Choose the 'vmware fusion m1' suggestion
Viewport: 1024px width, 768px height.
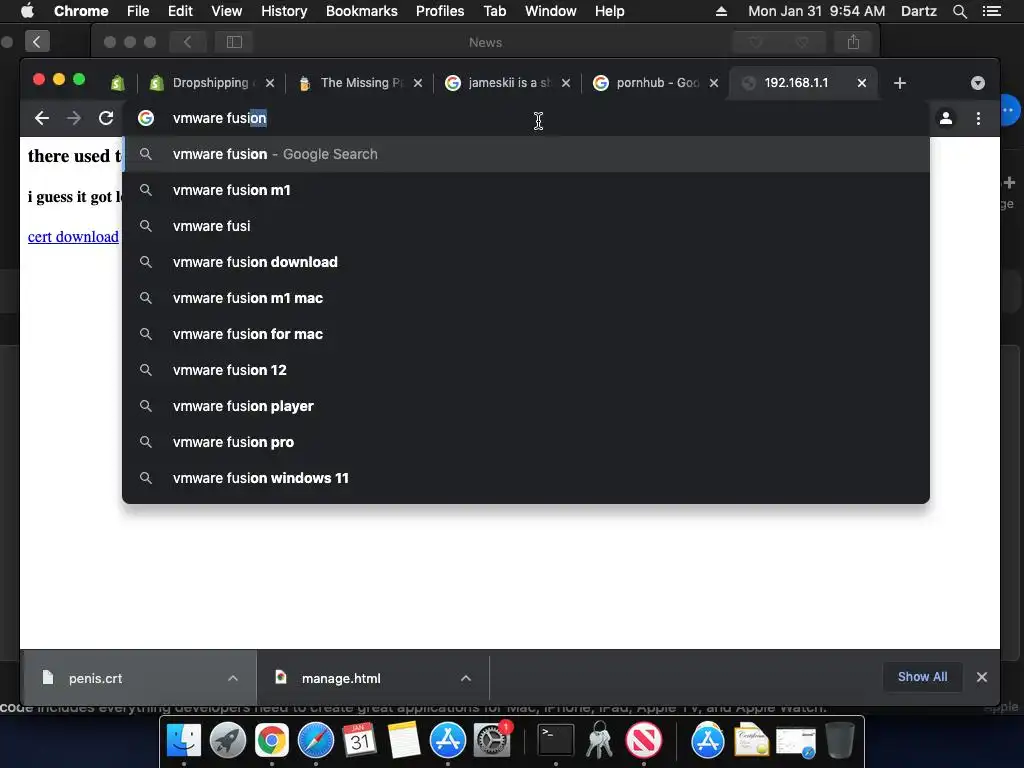pyautogui.click(x=526, y=190)
